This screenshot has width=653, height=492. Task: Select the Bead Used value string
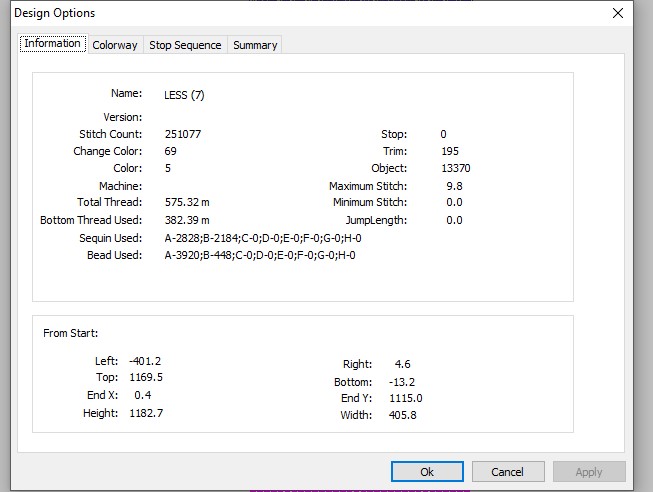click(260, 255)
